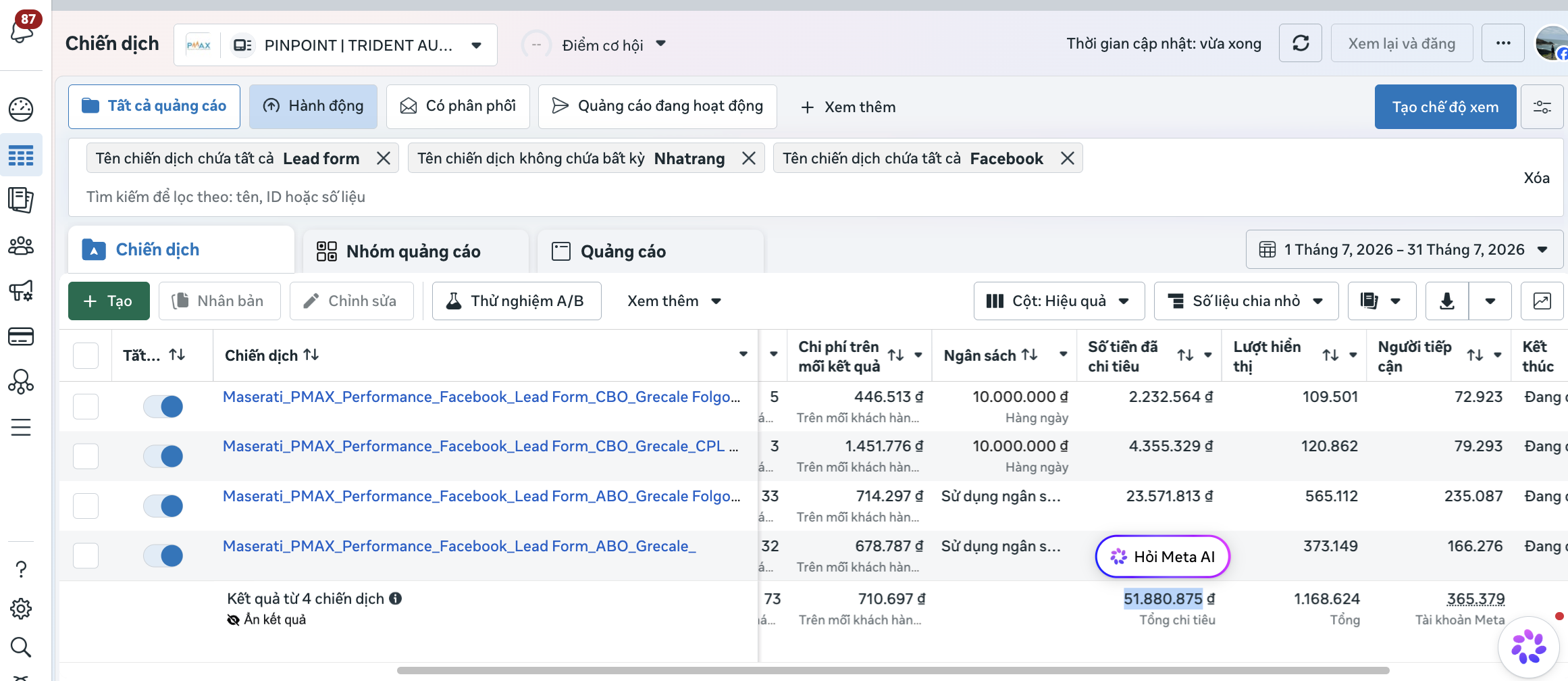The height and width of the screenshot is (681, 1568).
Task: Open the Chiến dịch column header menu arrow
Action: coord(743,355)
